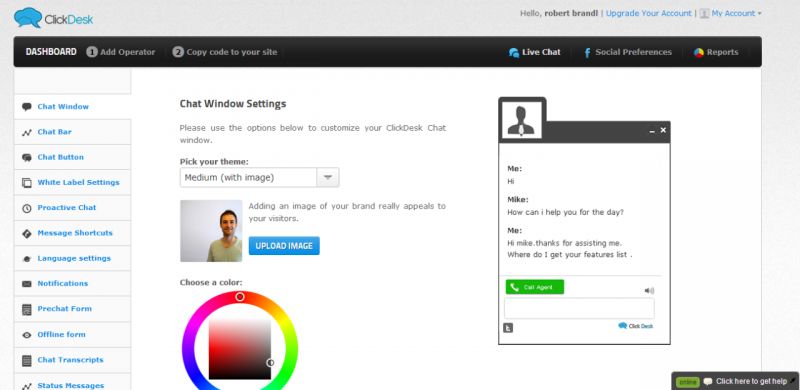
Task: Minimize the chat preview window
Action: tap(652, 131)
